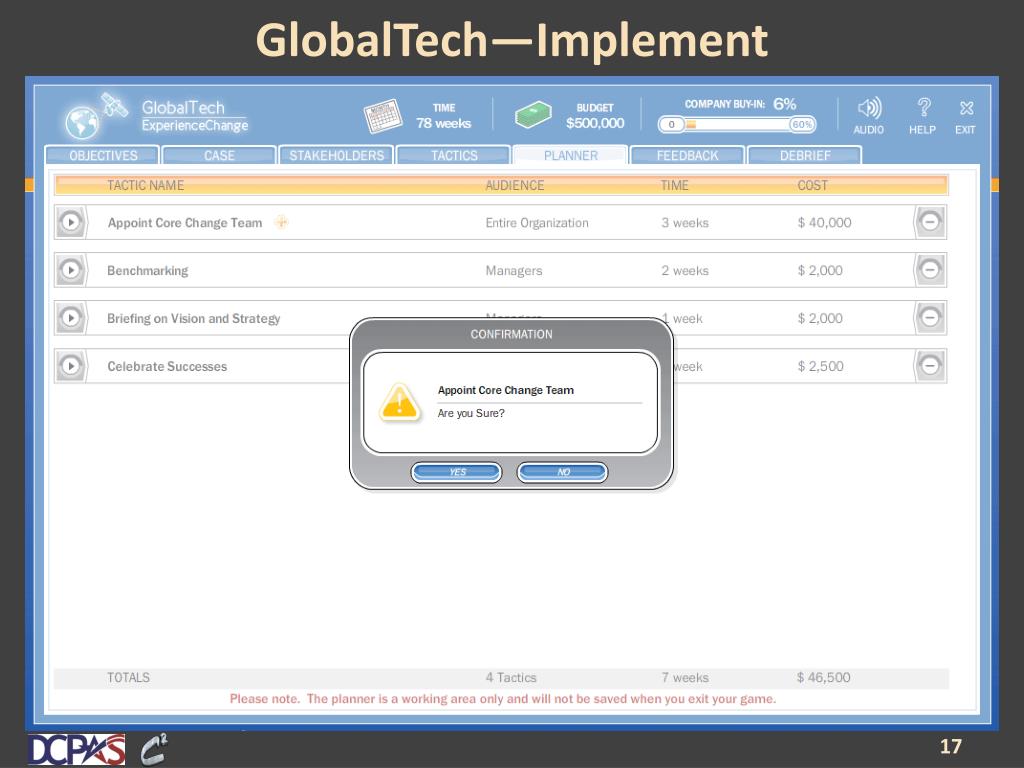Click the calendar icon next to Time
Screen dimensions: 1024x768
click(383, 116)
